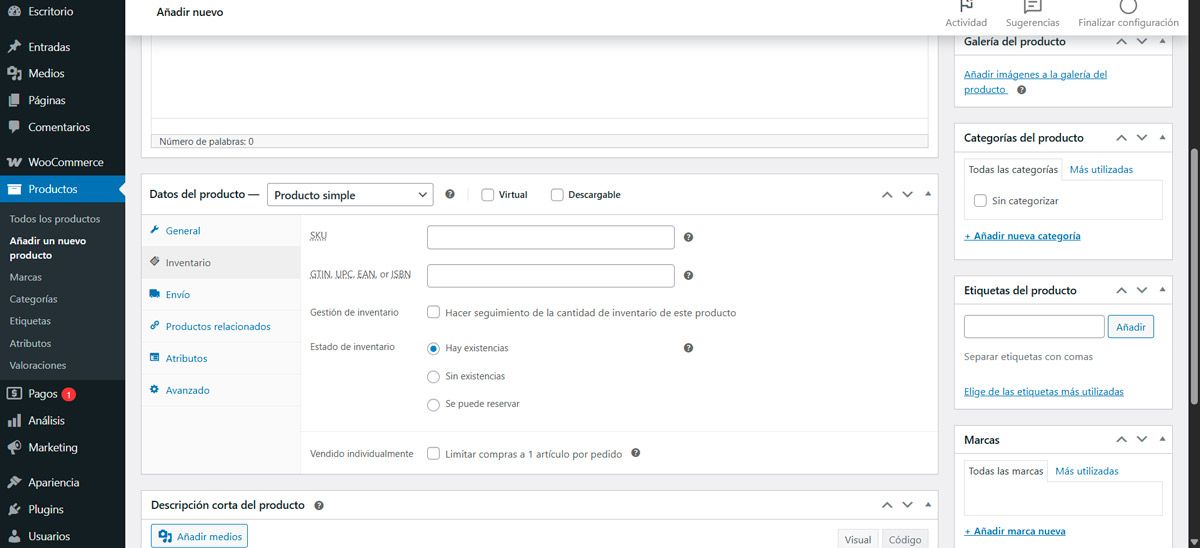Viewport: 1200px width, 548px height.
Task: Click Añadir nueva categoría link
Action: 1022,236
